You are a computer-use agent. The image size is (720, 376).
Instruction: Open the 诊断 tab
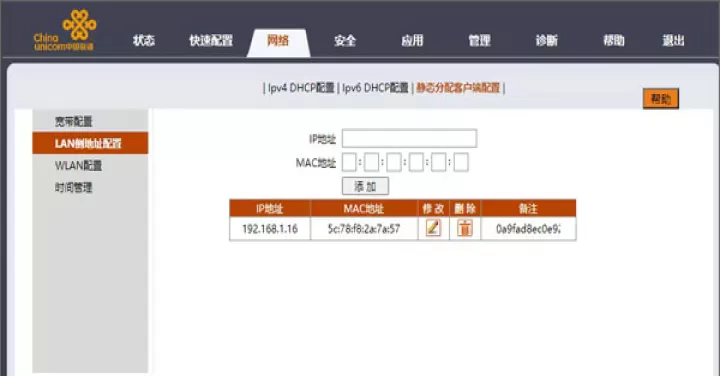(x=546, y=40)
